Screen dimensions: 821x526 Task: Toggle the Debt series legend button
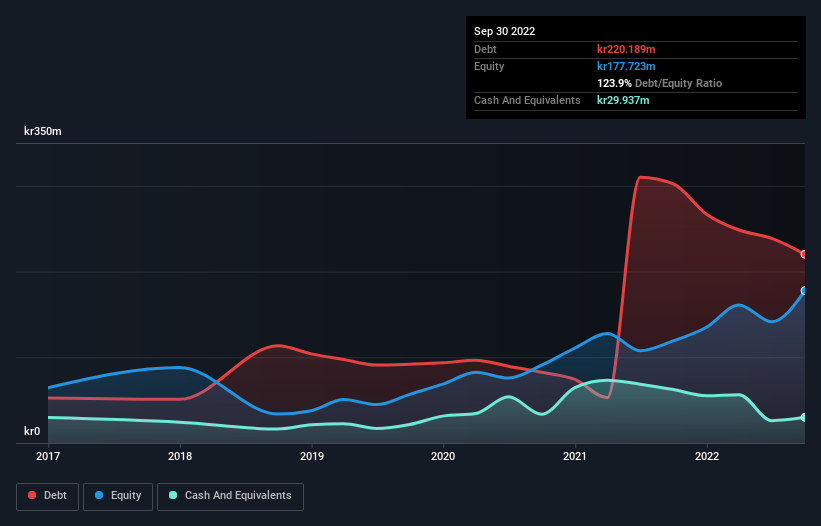47,496
